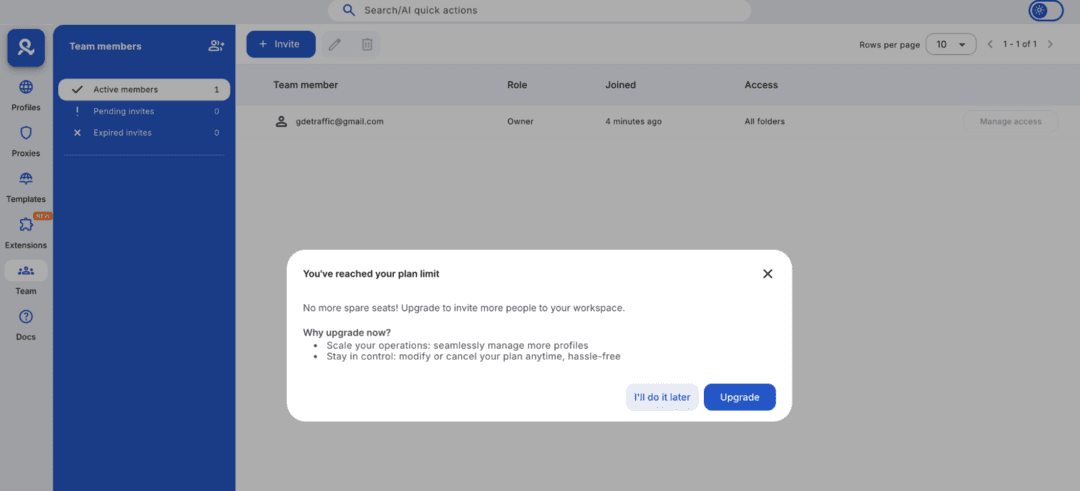
Task: Click the add team member icon
Action: click(x=216, y=46)
